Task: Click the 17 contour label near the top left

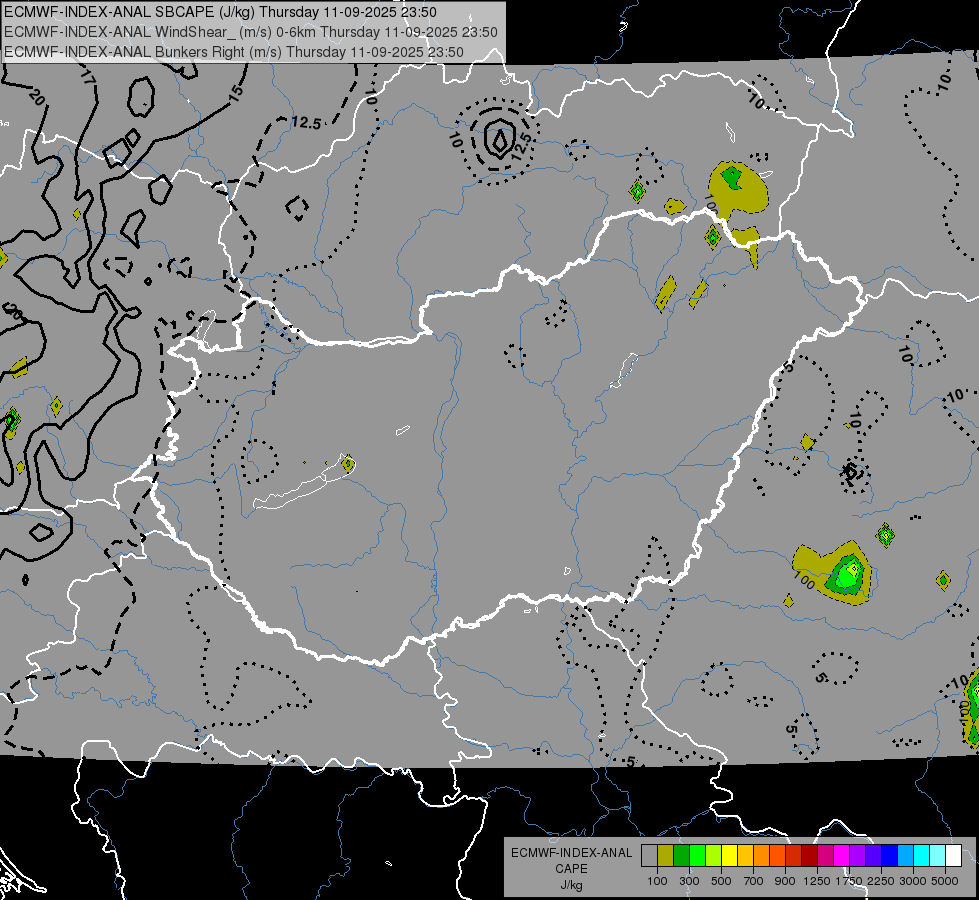Action: coord(87,78)
